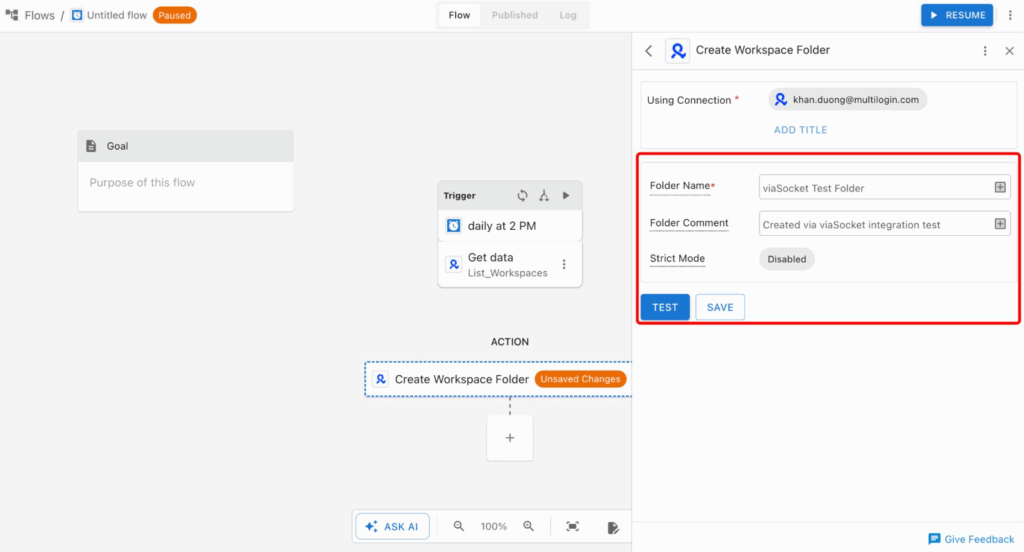Click the Goal card header
Viewport: 1024px width, 552px height.
185,146
